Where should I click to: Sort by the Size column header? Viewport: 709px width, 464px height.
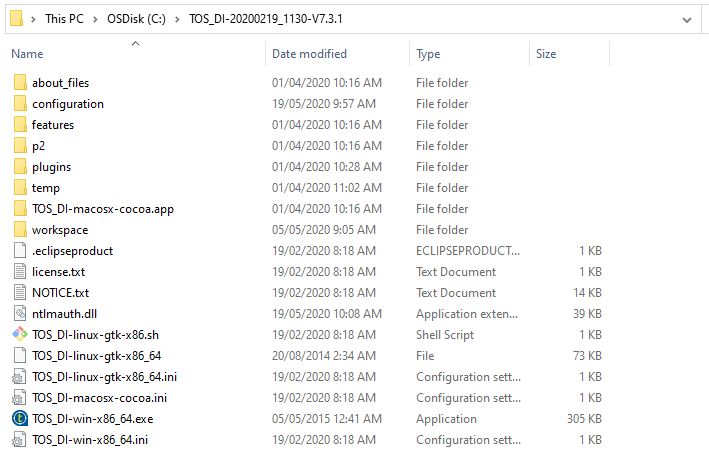(546, 54)
